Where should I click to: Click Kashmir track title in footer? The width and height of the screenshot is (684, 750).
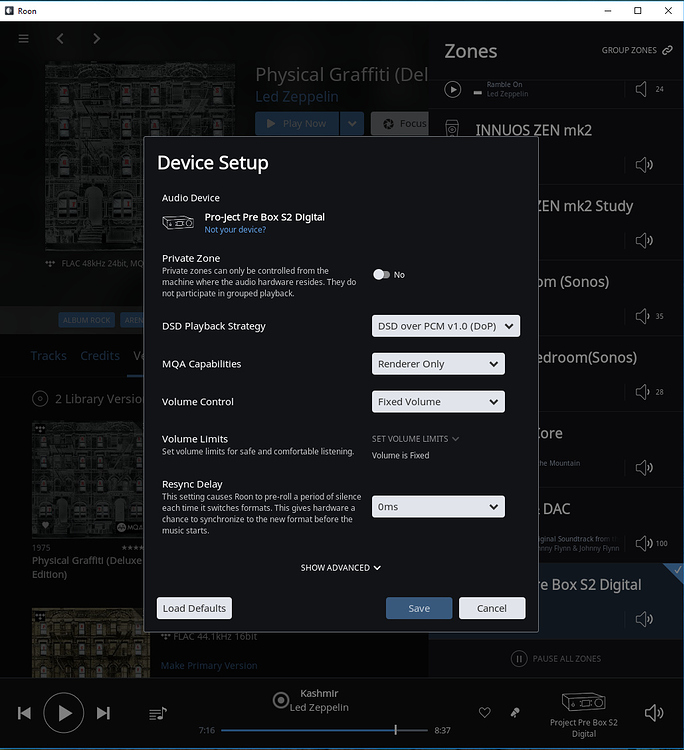pyautogui.click(x=319, y=693)
